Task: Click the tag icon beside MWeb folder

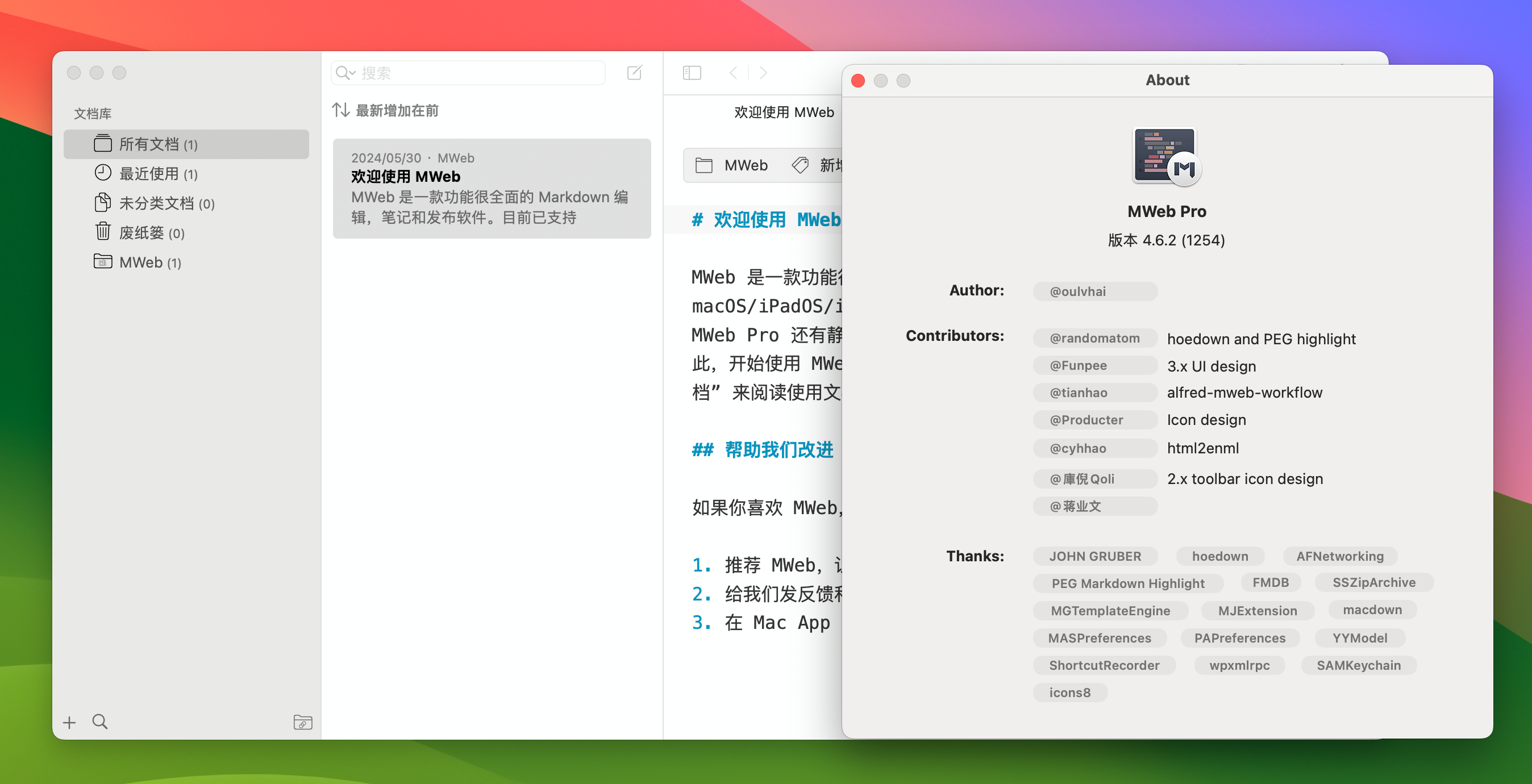Action: point(801,165)
